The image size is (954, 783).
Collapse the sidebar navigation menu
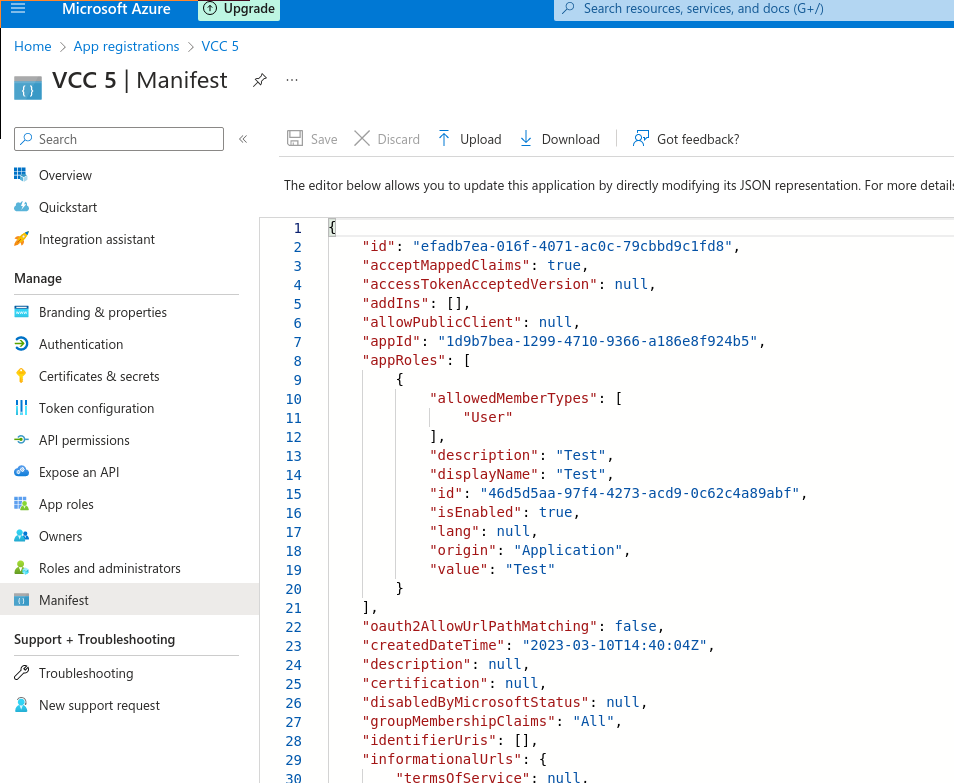click(x=243, y=139)
